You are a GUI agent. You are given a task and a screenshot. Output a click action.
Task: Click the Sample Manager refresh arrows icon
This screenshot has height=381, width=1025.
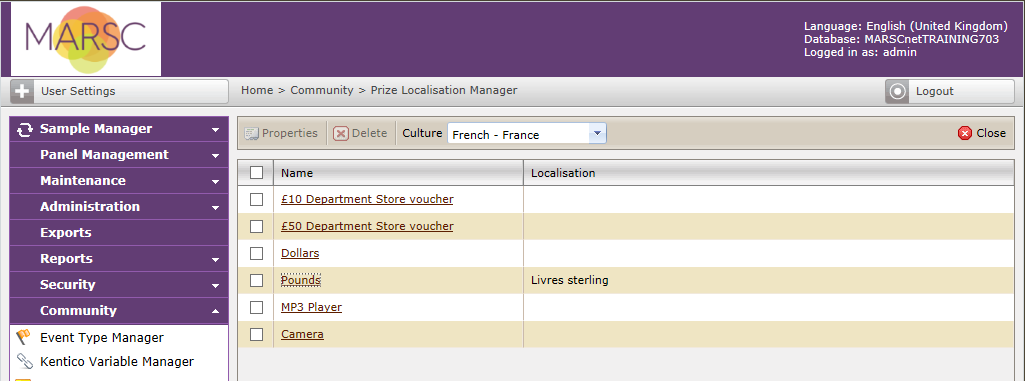click(x=25, y=129)
